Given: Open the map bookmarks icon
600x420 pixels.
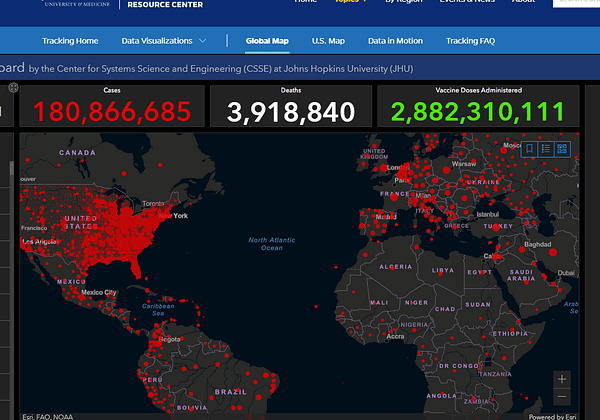Looking at the screenshot, I should tap(530, 149).
